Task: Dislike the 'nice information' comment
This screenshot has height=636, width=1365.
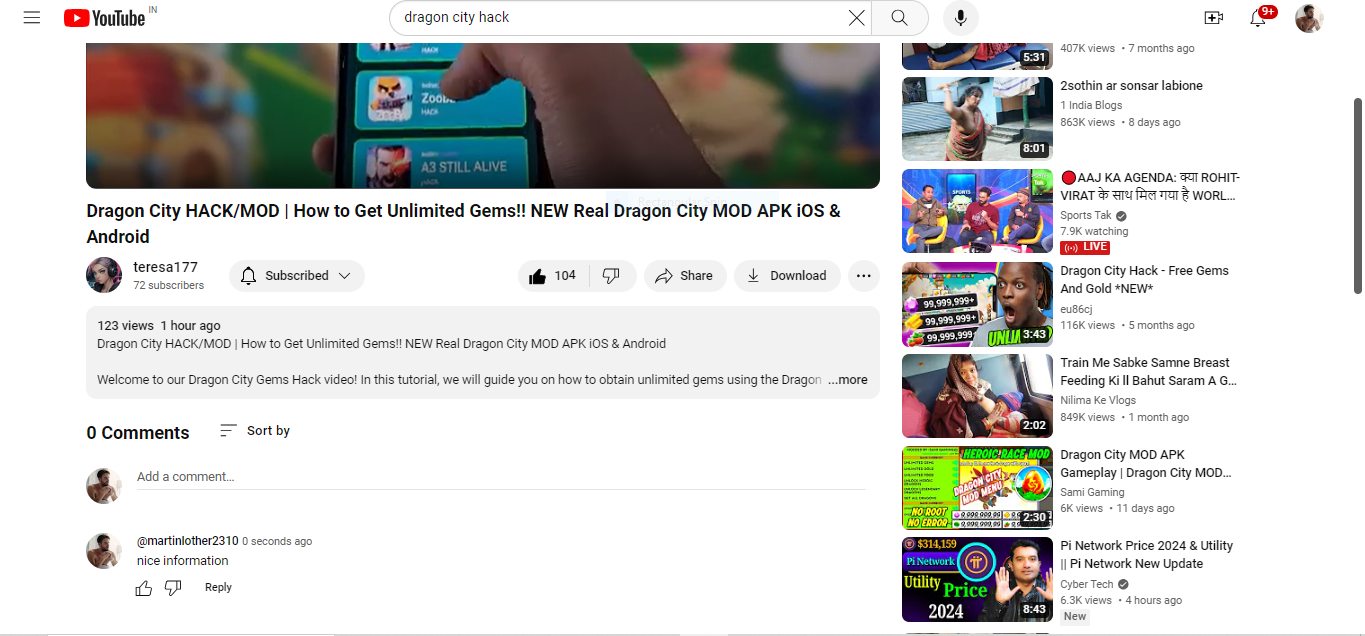Action: coord(173,588)
